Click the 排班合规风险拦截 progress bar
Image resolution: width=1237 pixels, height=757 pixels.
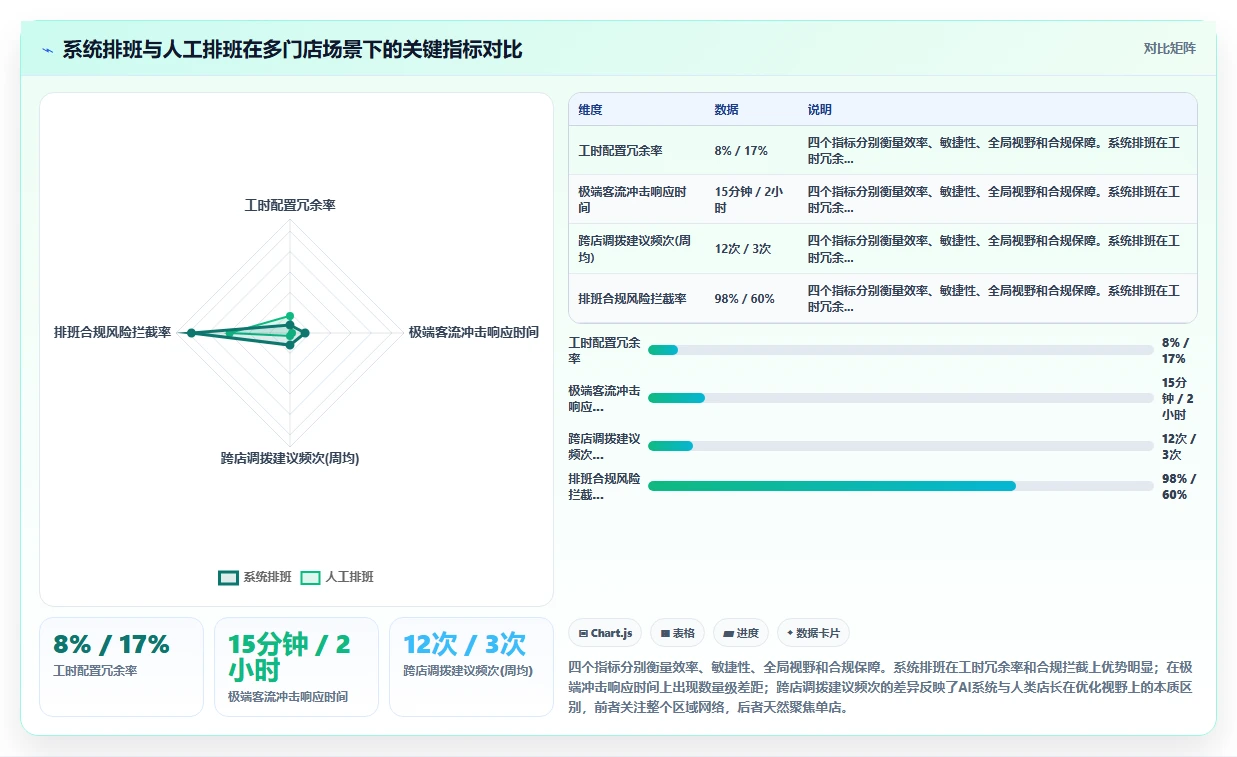click(900, 486)
